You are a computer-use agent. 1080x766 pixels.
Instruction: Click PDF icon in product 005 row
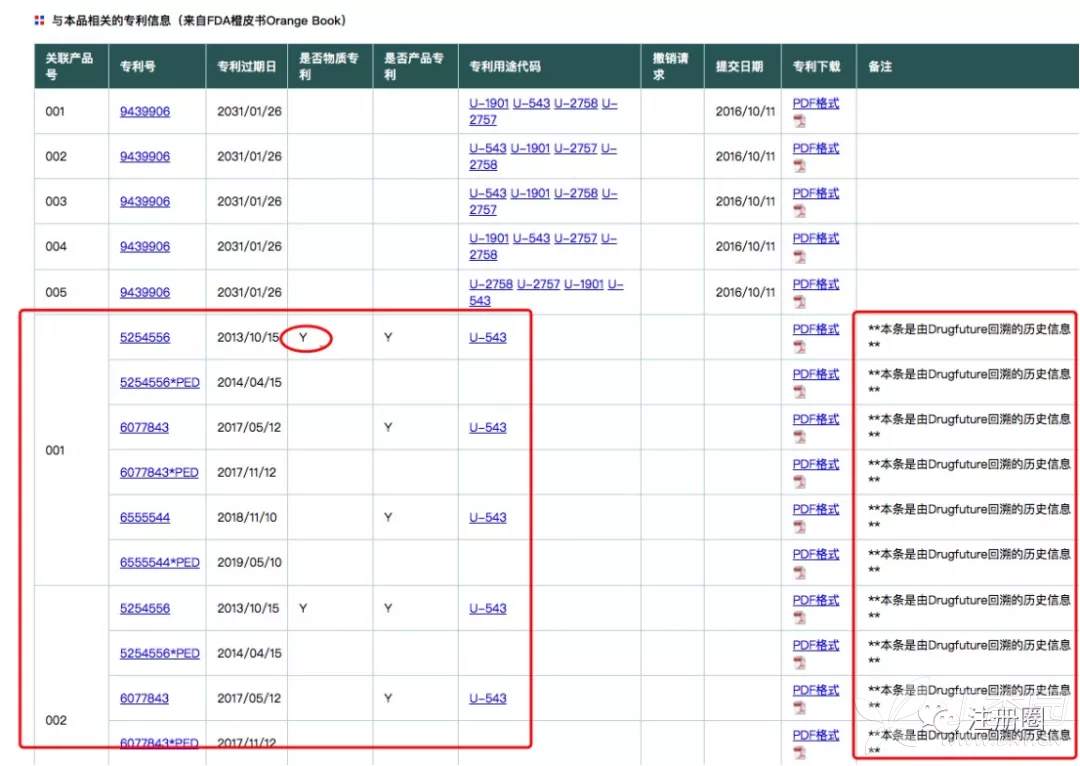click(799, 301)
